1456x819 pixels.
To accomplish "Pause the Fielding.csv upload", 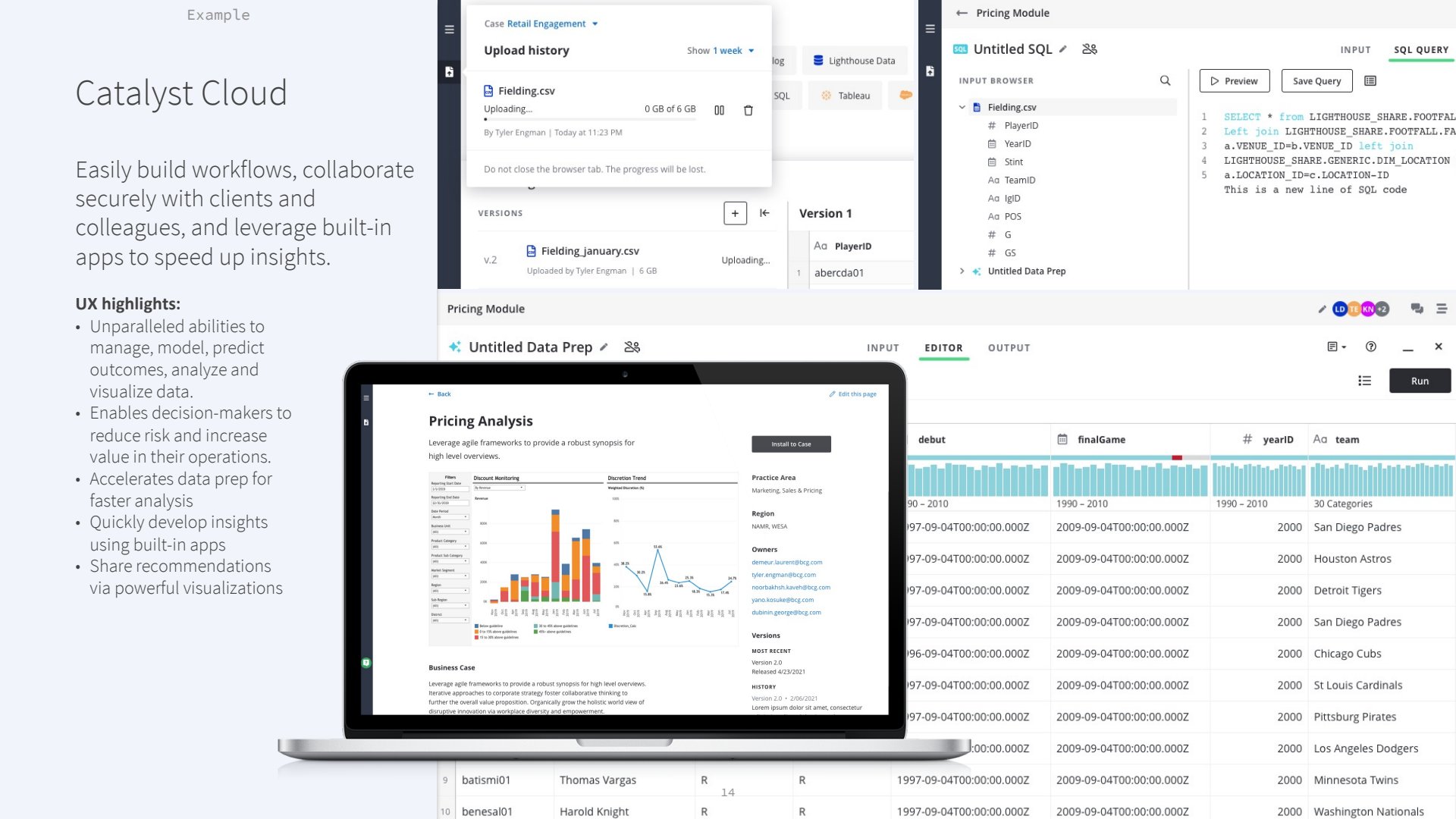I will click(719, 111).
